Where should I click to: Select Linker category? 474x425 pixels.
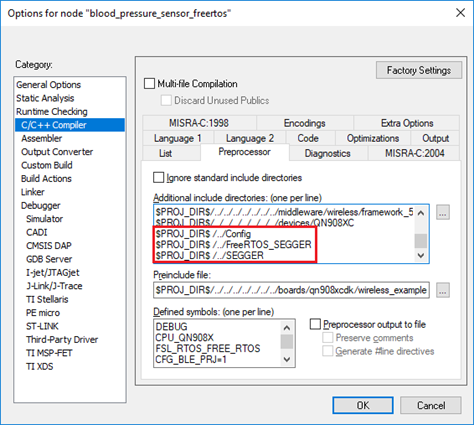[33, 192]
